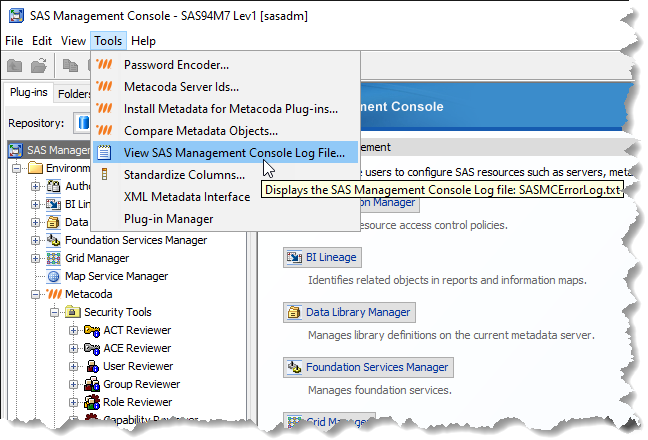Click the Data Library Manager tree icon
Screen dimensions: 648x440
pyautogui.click(x=53, y=222)
